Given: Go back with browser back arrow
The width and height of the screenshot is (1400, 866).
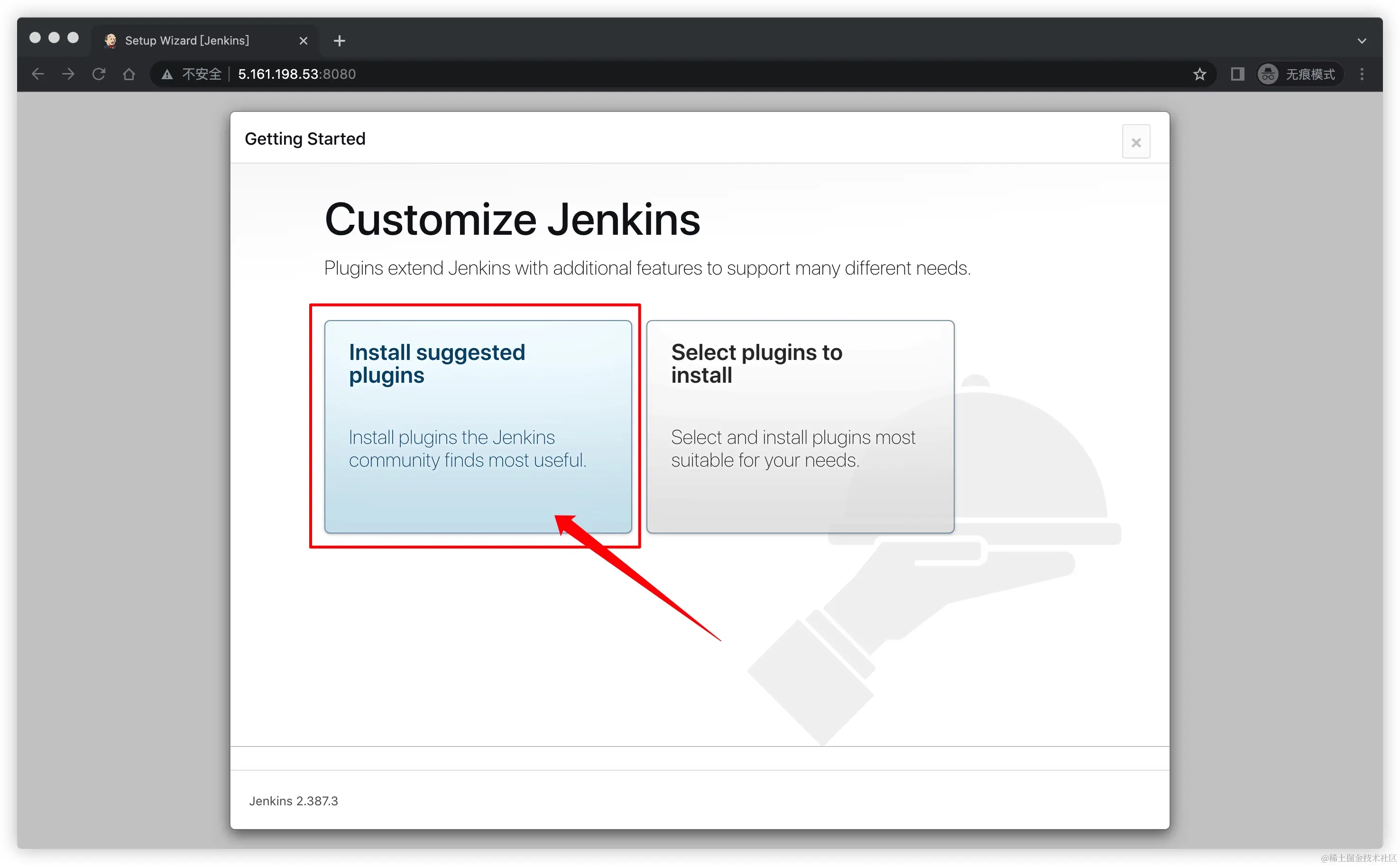Looking at the screenshot, I should point(38,74).
